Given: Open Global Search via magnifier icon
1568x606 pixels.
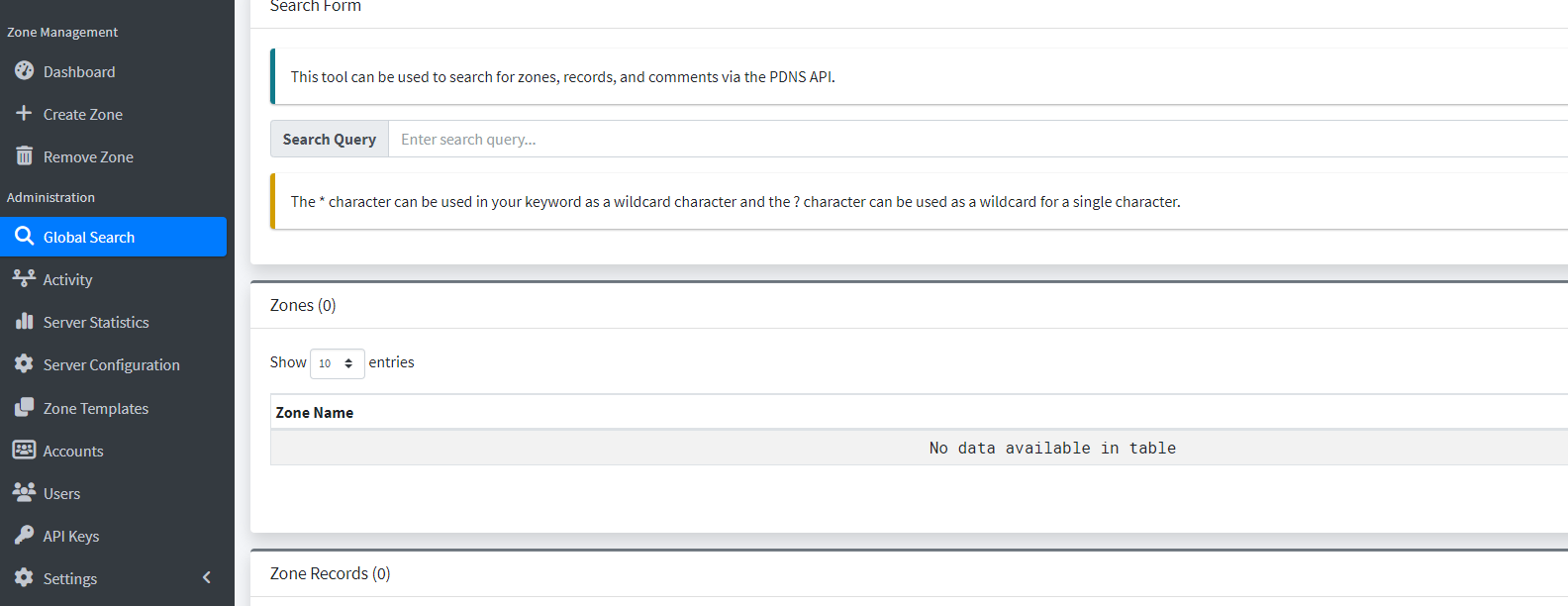Looking at the screenshot, I should coord(26,237).
